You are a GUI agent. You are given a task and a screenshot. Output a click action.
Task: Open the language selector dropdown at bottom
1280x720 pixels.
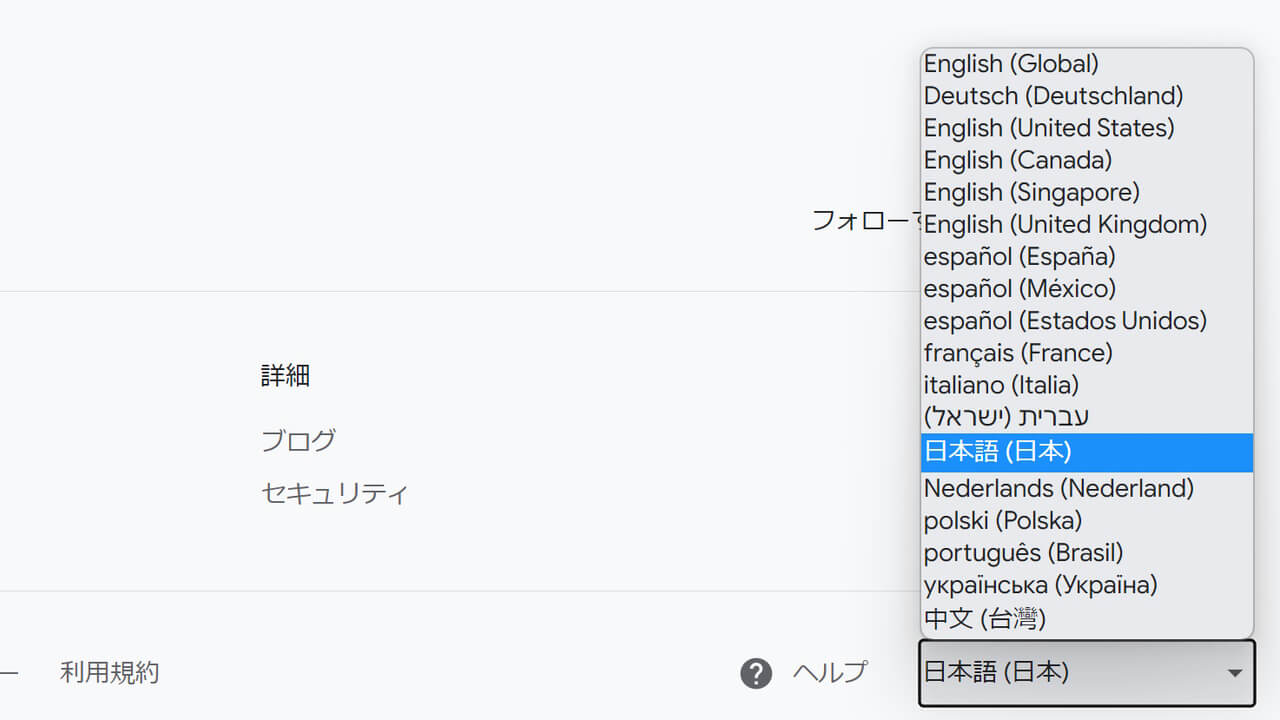1086,673
